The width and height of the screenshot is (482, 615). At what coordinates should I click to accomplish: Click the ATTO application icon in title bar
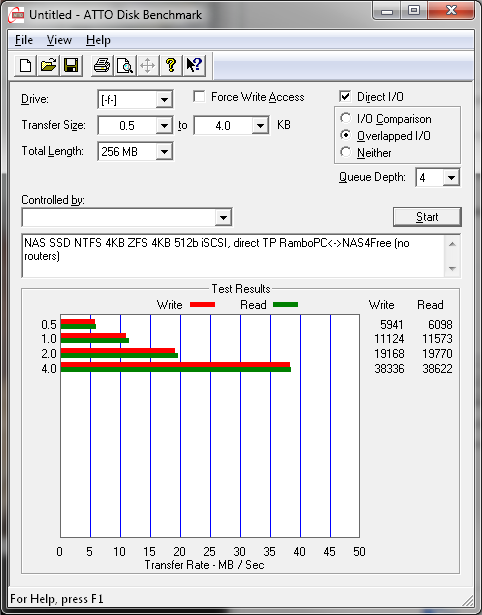[x=16, y=15]
